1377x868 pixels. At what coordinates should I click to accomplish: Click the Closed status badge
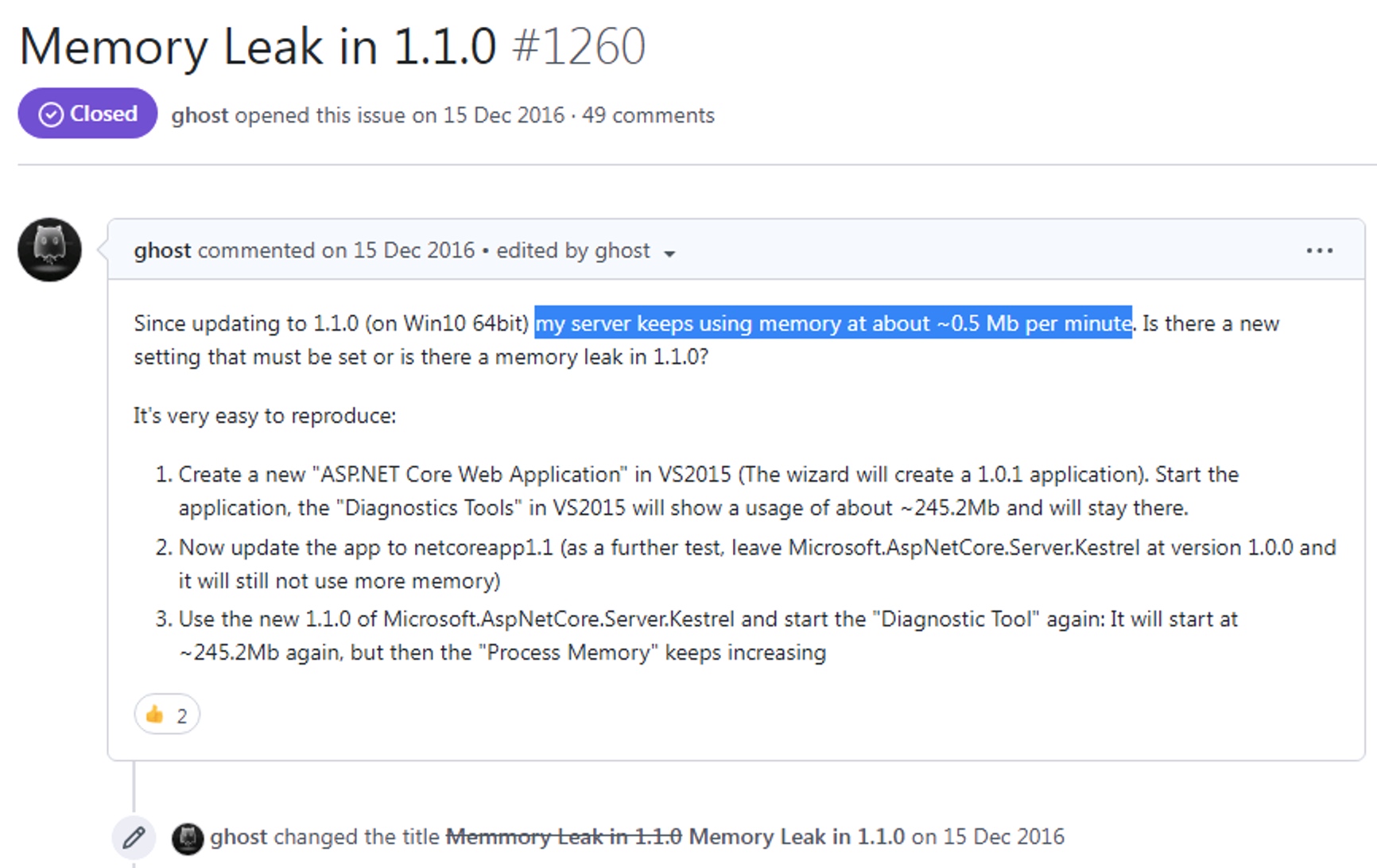87,114
